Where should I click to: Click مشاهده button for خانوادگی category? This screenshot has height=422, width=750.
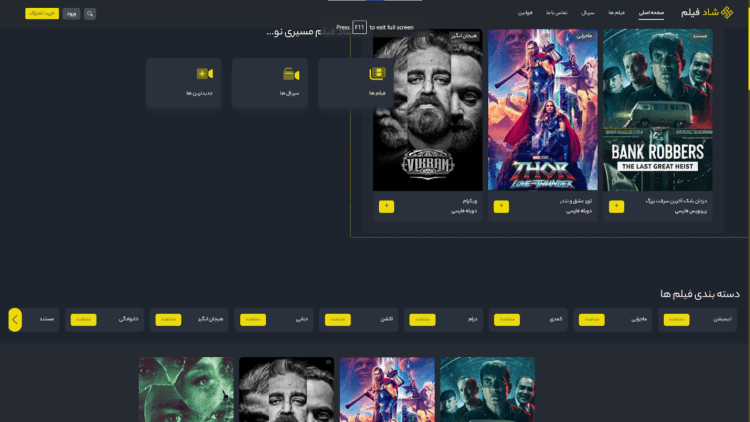(84, 320)
